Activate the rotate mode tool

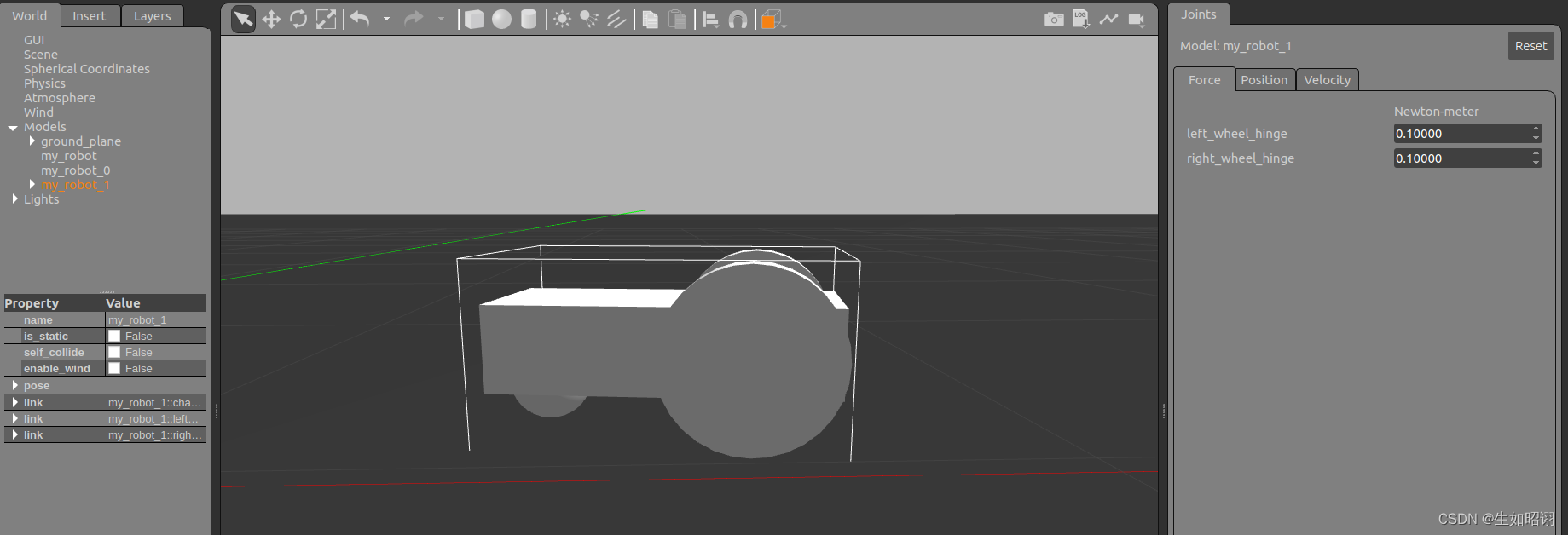click(298, 19)
